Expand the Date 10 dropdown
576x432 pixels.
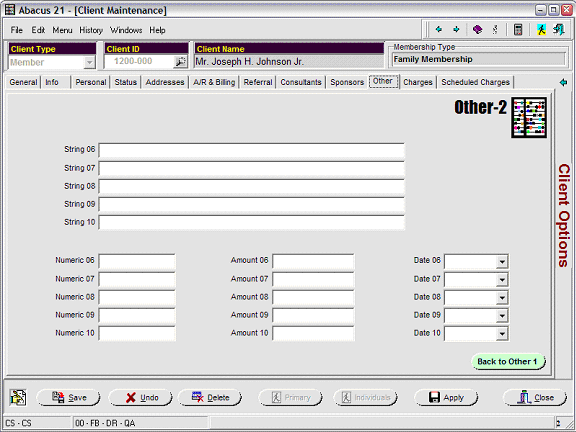tap(502, 334)
